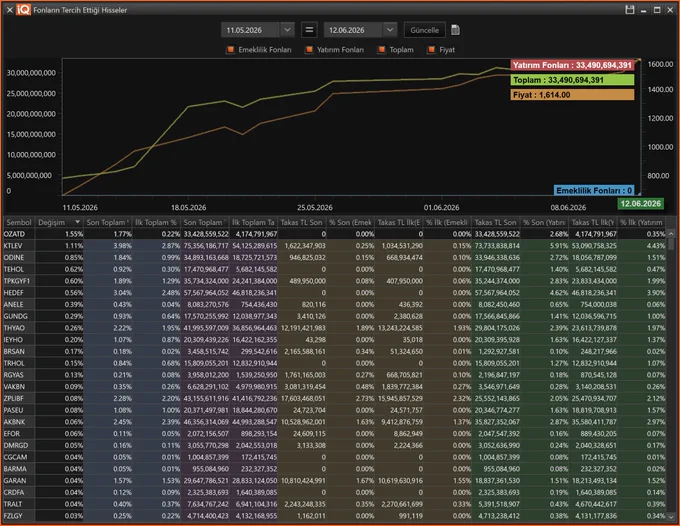Click KTLEV Son Toplam value 75,356,186,717
Screen dimensions: 680x526
[x=206, y=246]
